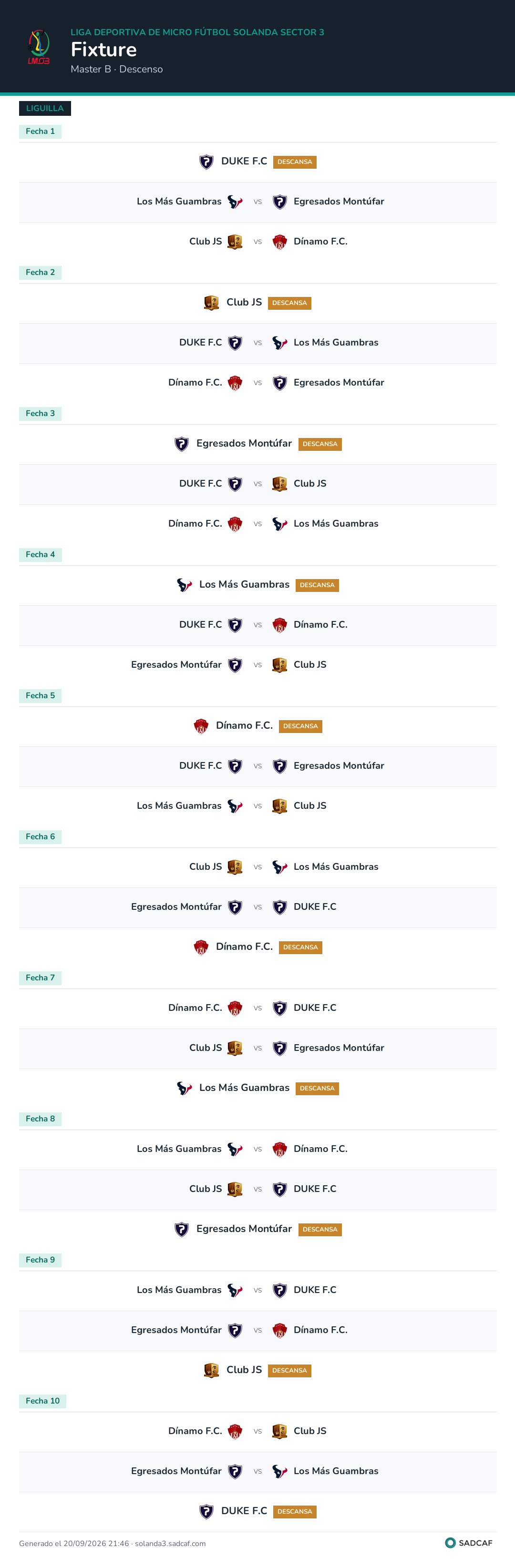Open league name link in header

click(197, 32)
